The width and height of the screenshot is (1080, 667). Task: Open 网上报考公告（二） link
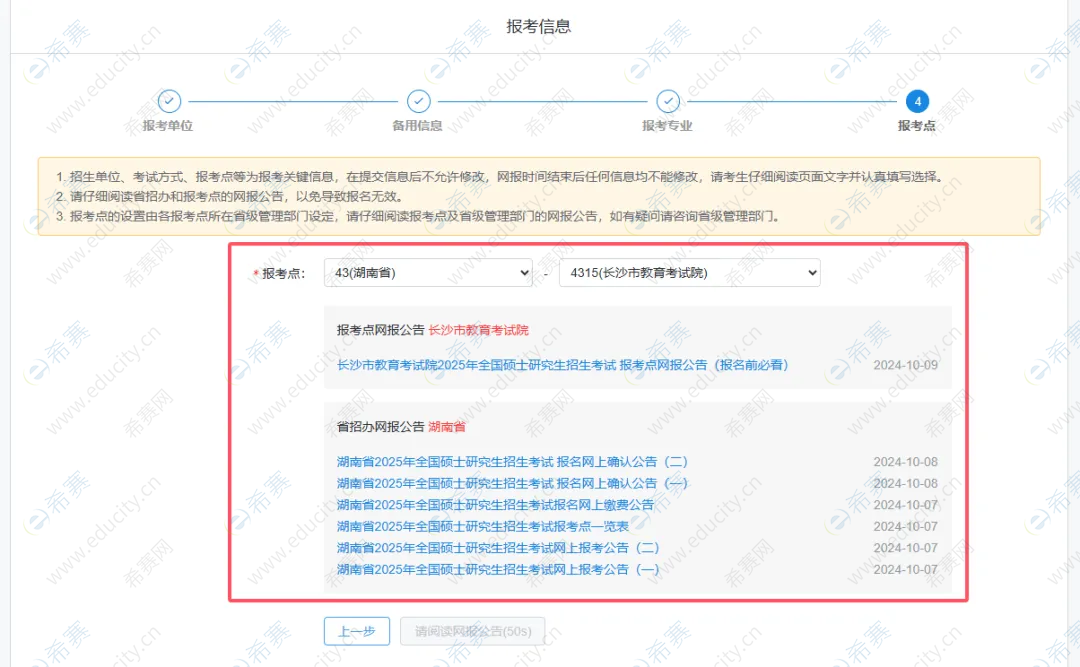click(498, 548)
